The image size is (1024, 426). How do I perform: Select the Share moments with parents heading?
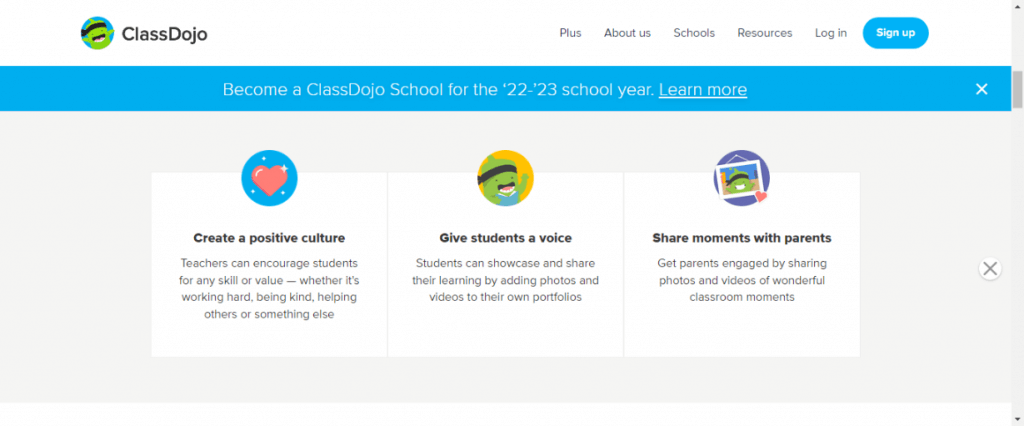742,238
